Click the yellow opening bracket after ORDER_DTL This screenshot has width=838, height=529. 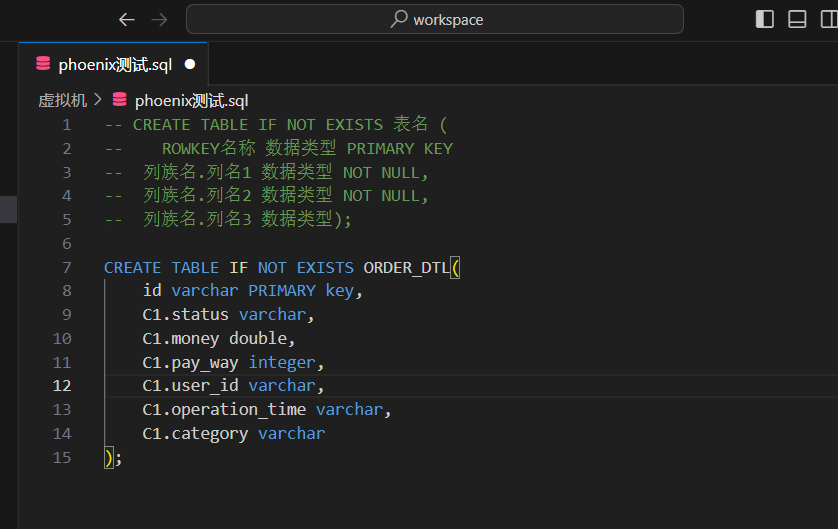click(x=455, y=267)
